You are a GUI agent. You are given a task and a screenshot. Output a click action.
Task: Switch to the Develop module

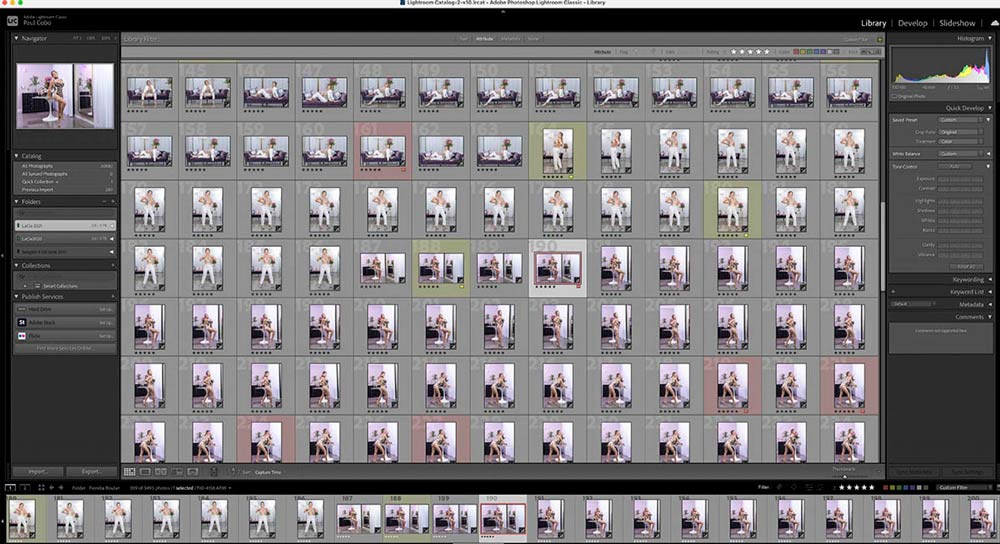pos(912,22)
